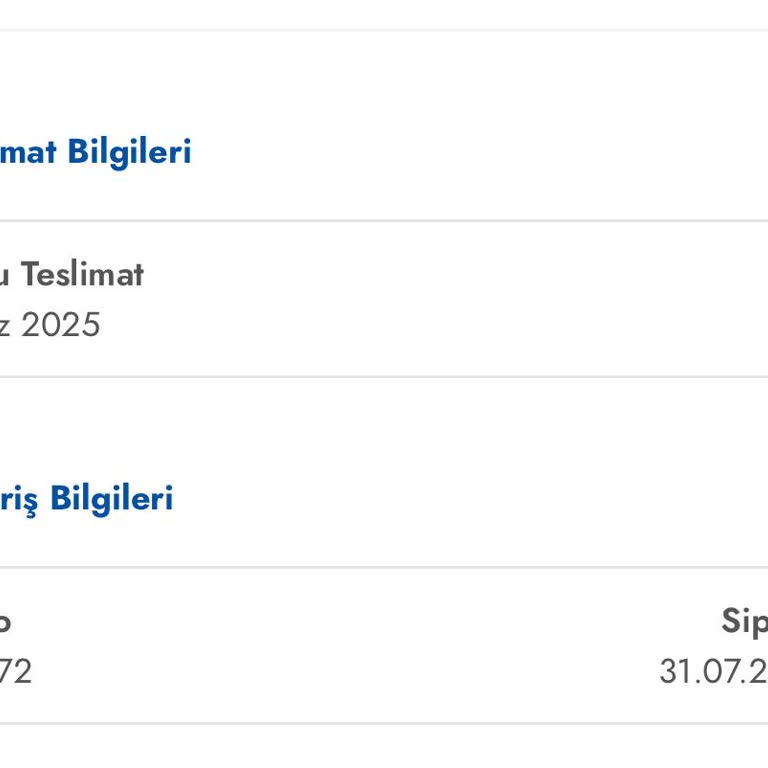Click the divider below Sipariş Bilgileri heading
Viewport: 768px width, 768px height.
384,567
